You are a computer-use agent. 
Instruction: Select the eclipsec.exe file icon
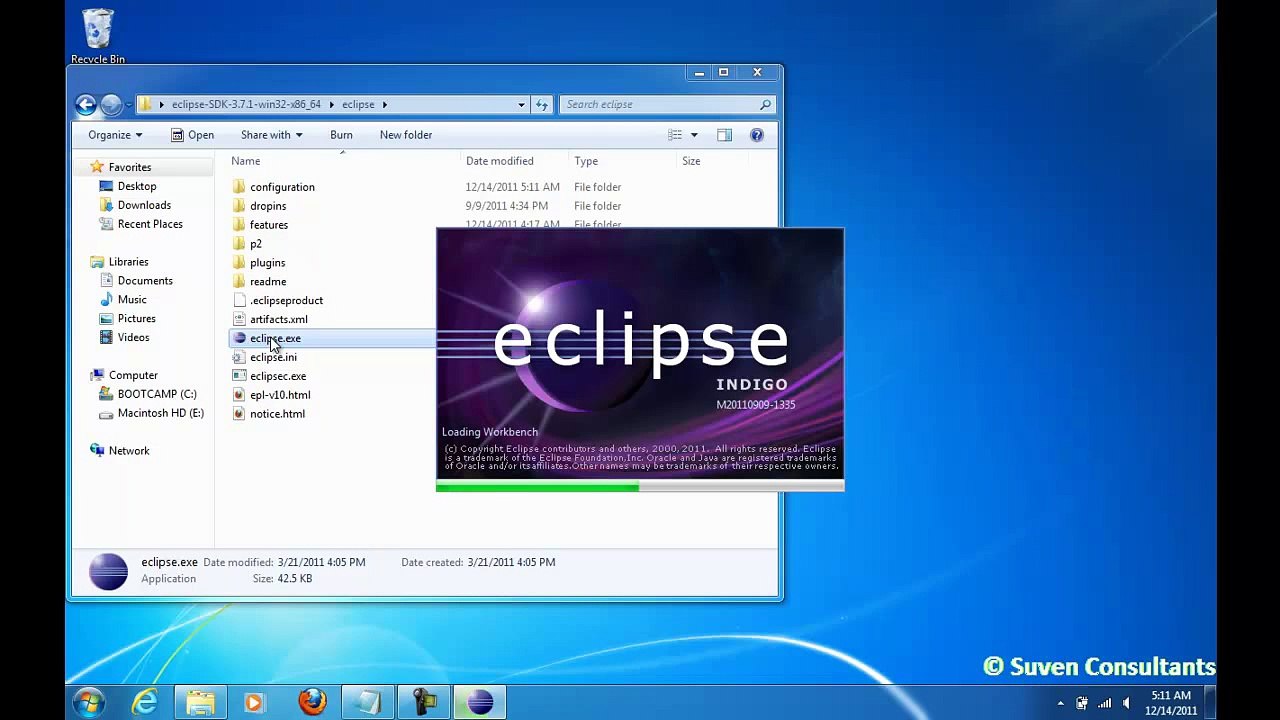click(239, 376)
